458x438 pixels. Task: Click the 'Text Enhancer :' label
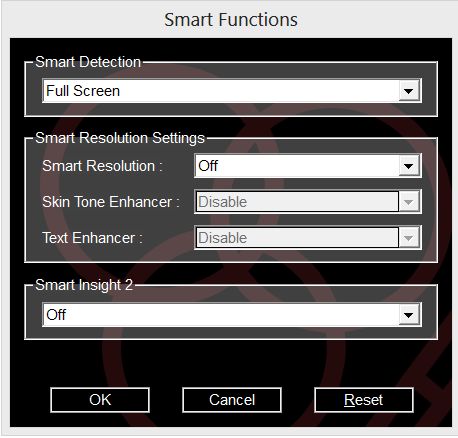tap(93, 238)
